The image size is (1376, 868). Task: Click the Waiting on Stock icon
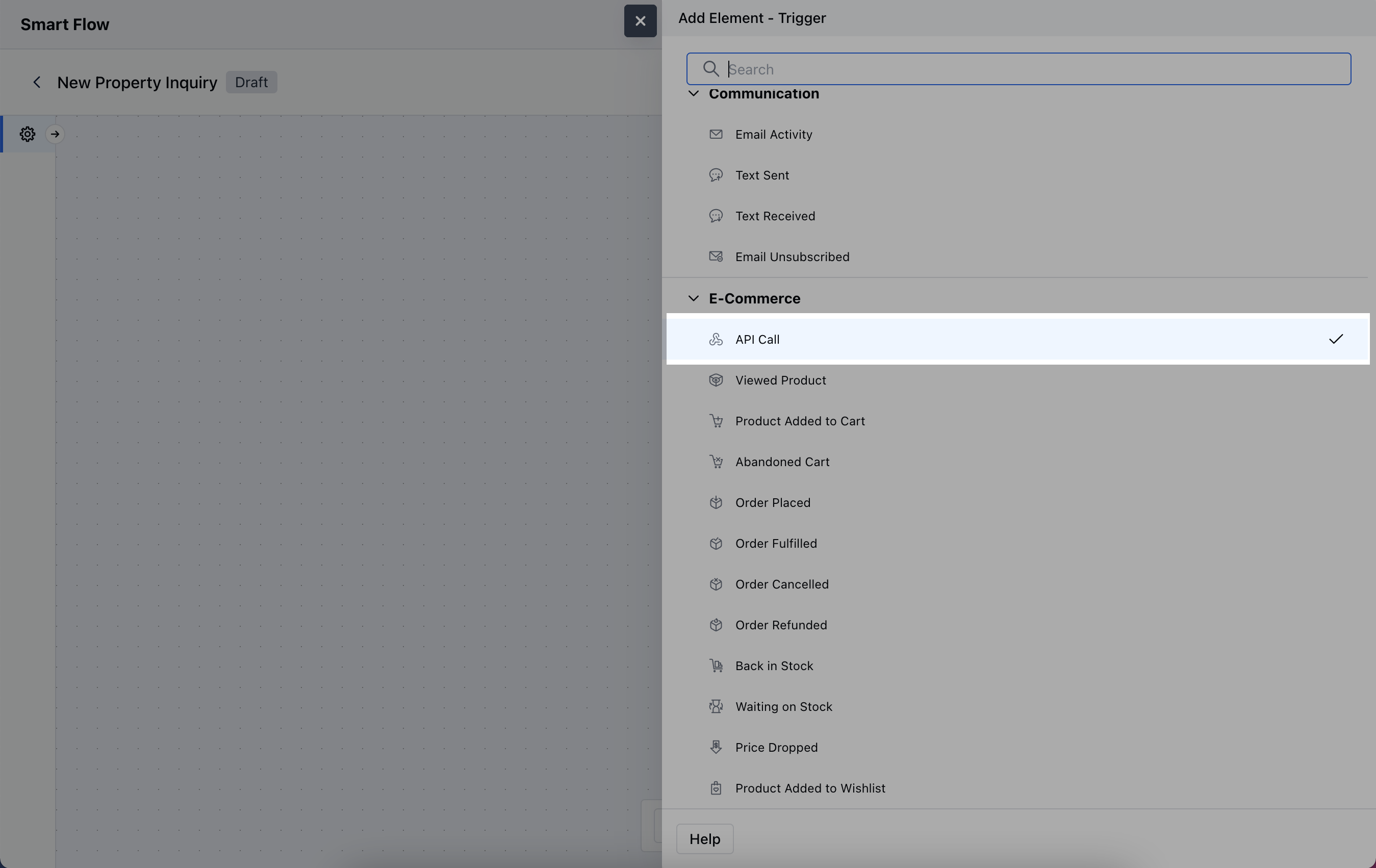(x=716, y=707)
